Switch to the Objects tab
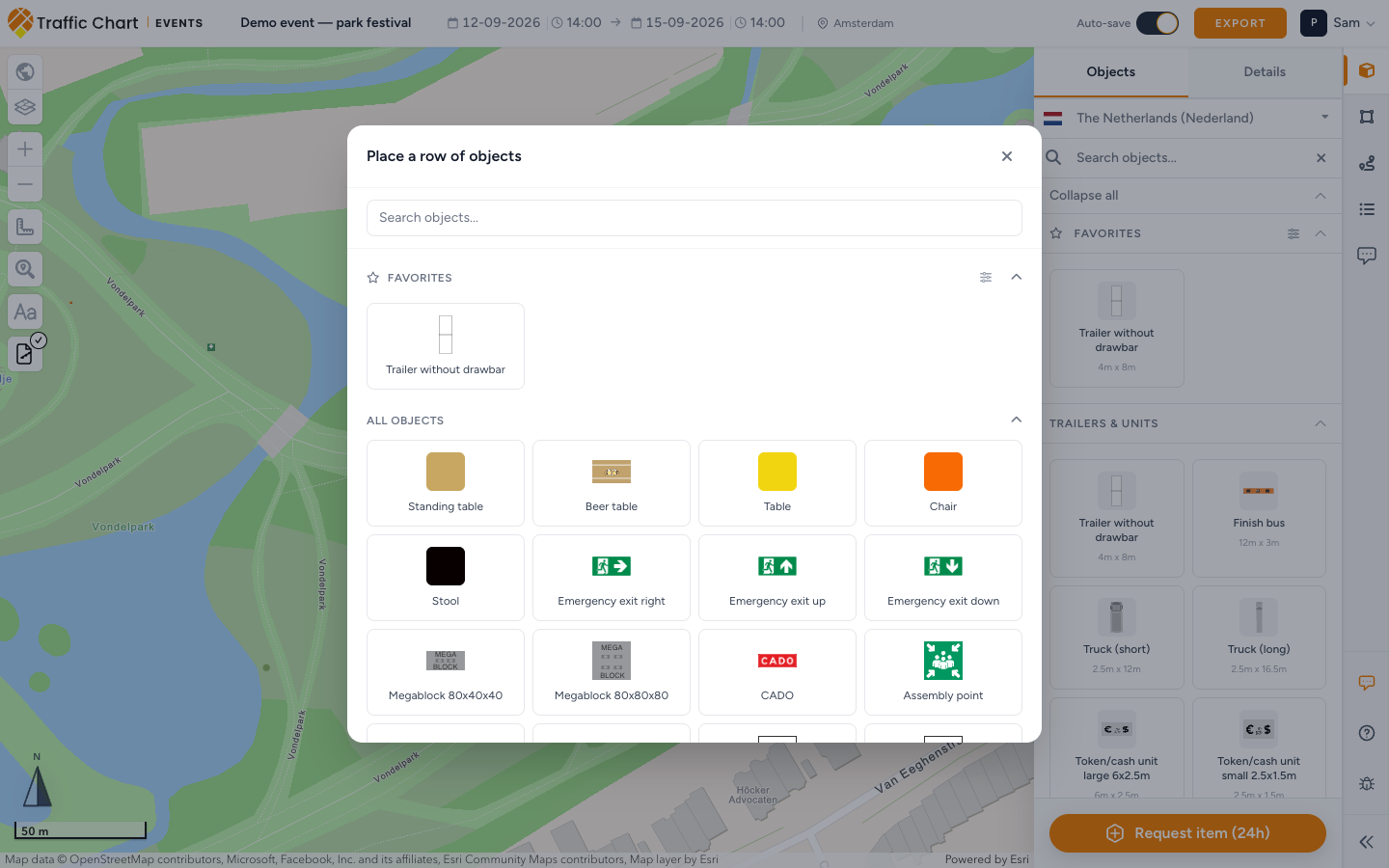 (1111, 72)
